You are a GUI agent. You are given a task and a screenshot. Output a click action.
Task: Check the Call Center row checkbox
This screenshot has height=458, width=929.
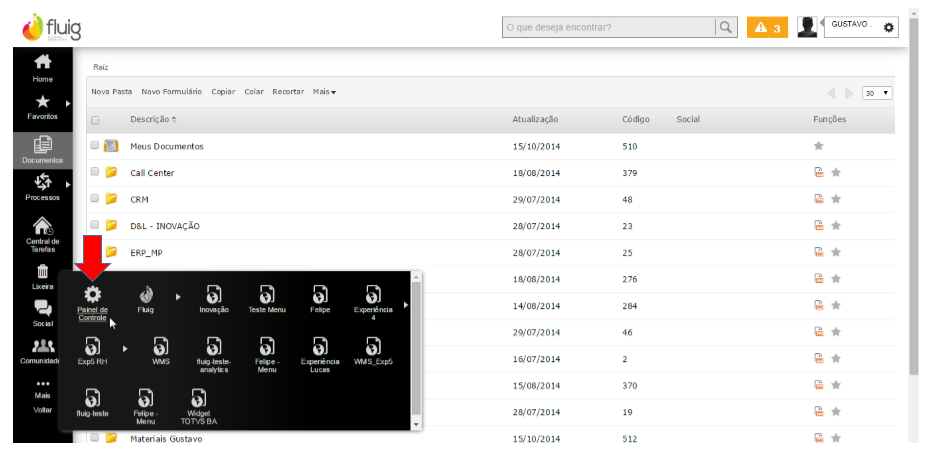click(x=95, y=172)
